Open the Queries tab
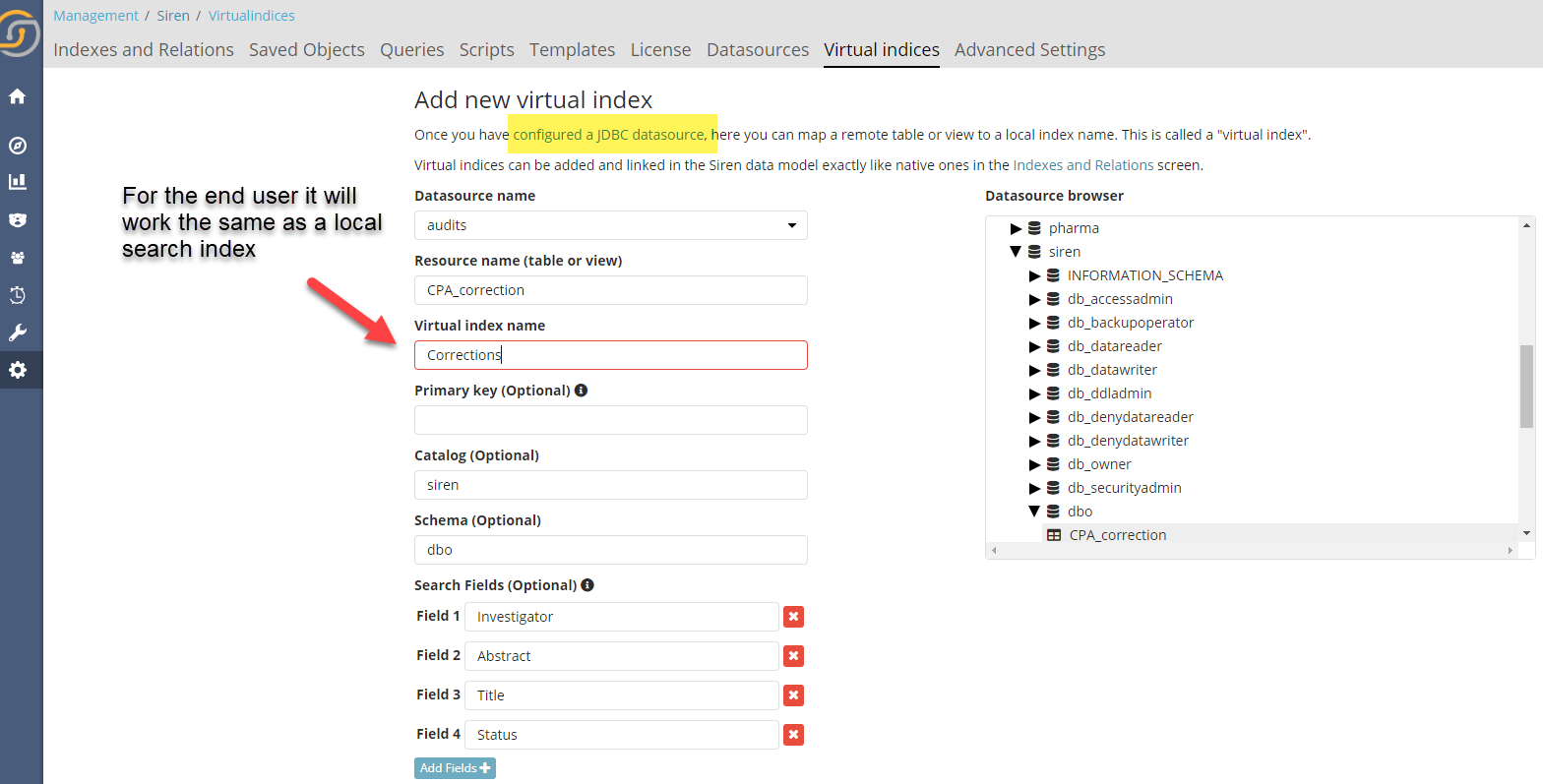Viewport: 1543px width, 784px height. tap(412, 50)
